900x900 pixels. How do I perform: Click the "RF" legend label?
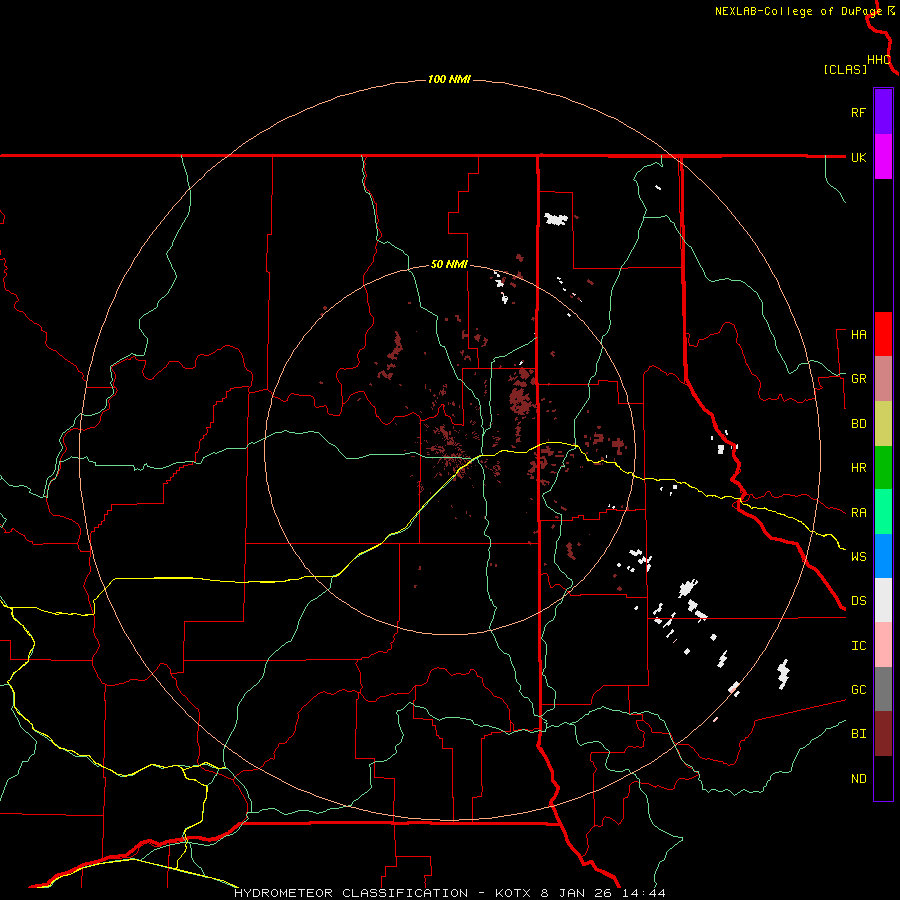[858, 112]
